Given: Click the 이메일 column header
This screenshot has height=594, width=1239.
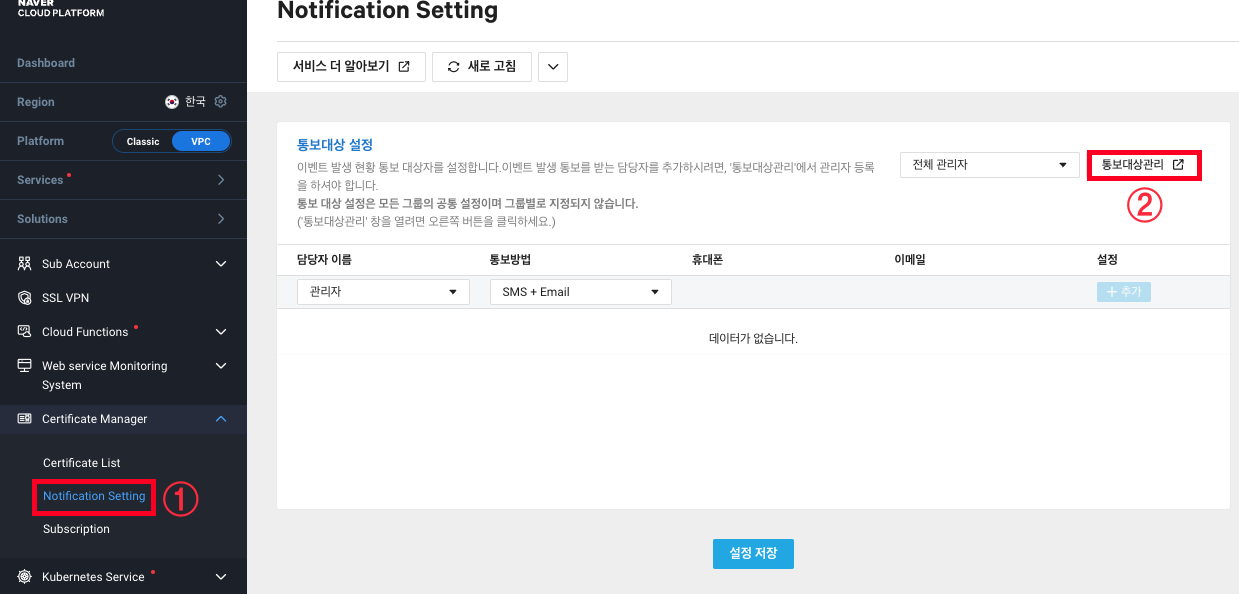Looking at the screenshot, I should (x=910, y=260).
